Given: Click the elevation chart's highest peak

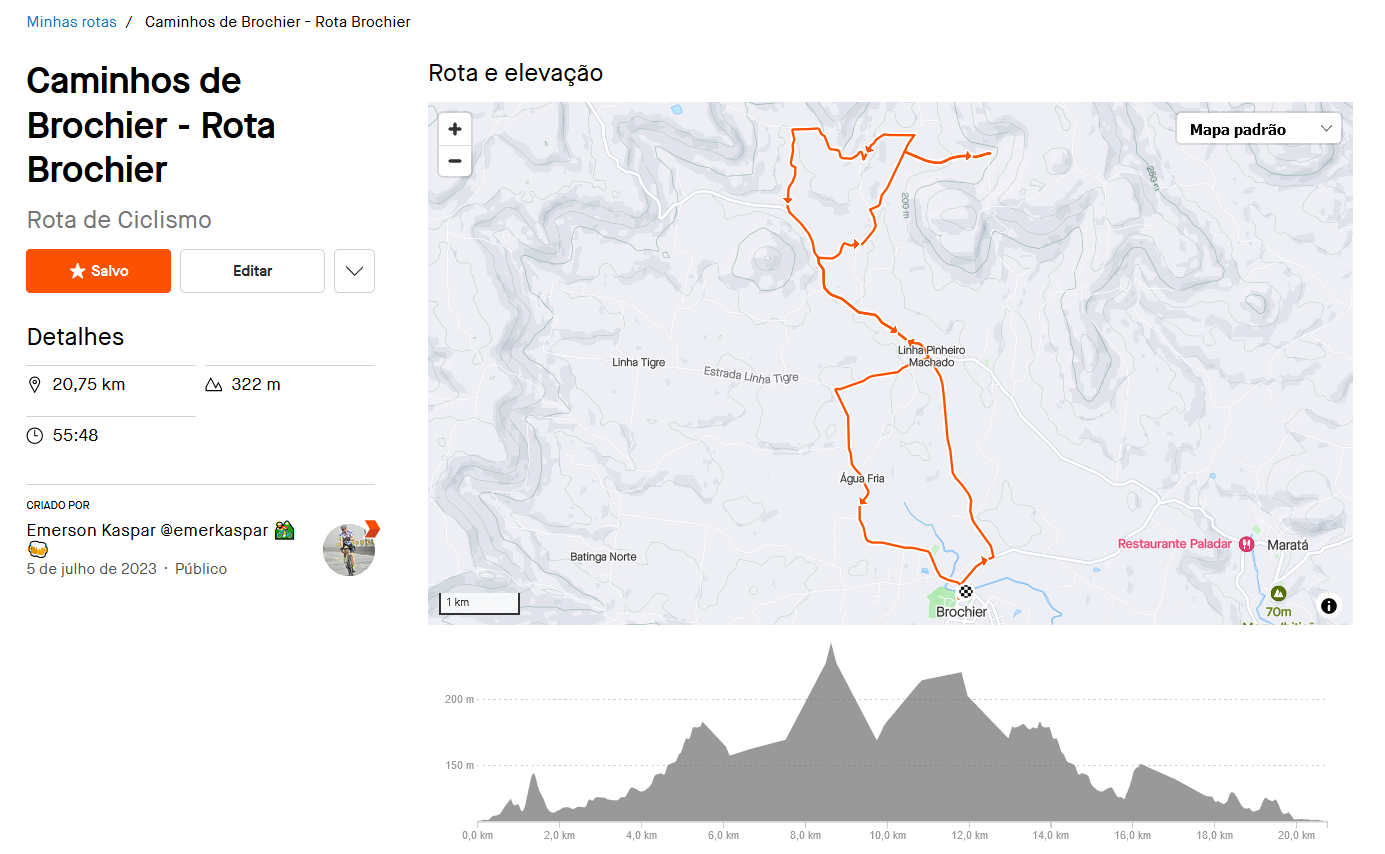Looking at the screenshot, I should [830, 646].
